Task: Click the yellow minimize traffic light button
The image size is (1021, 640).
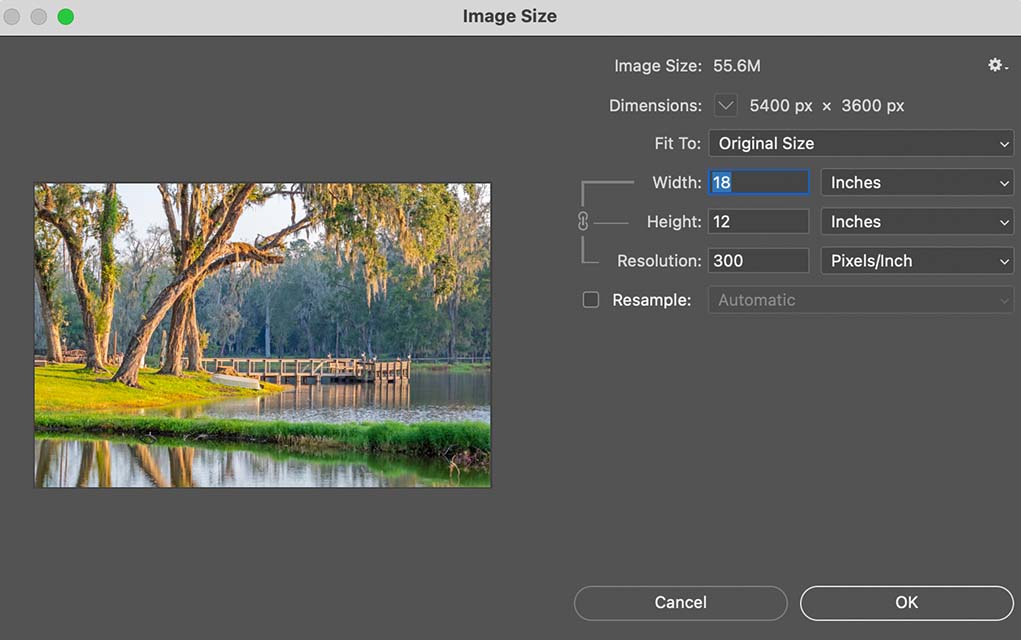Action: [x=39, y=17]
